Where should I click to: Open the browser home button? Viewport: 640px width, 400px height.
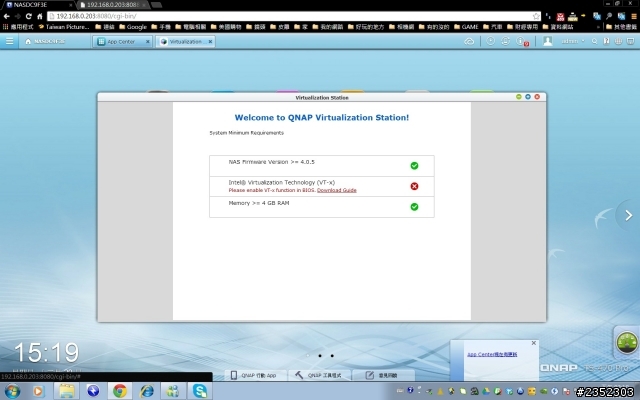[x=40, y=16]
